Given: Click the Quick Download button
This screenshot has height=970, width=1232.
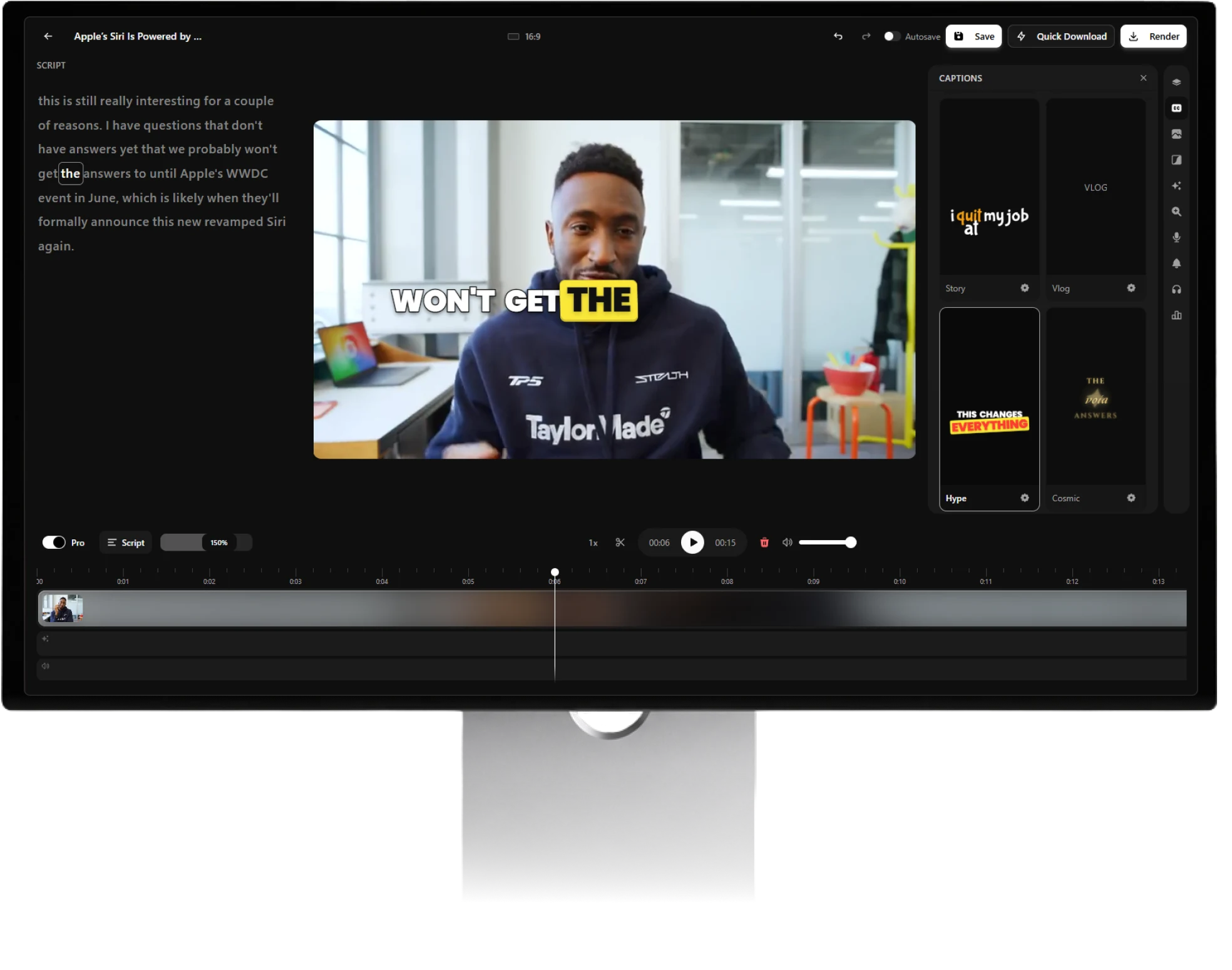Looking at the screenshot, I should (1061, 36).
